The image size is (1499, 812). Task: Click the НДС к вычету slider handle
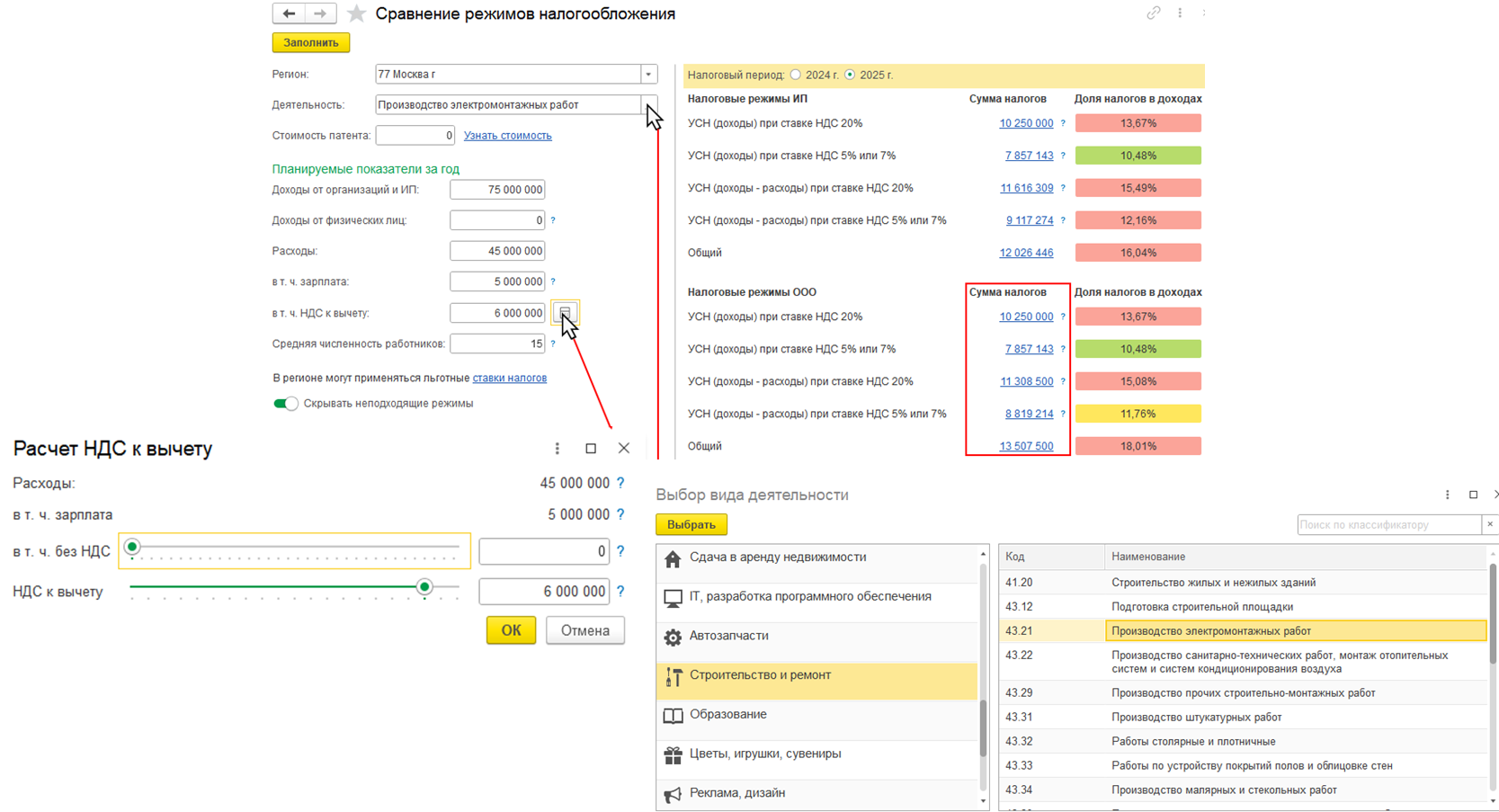424,587
